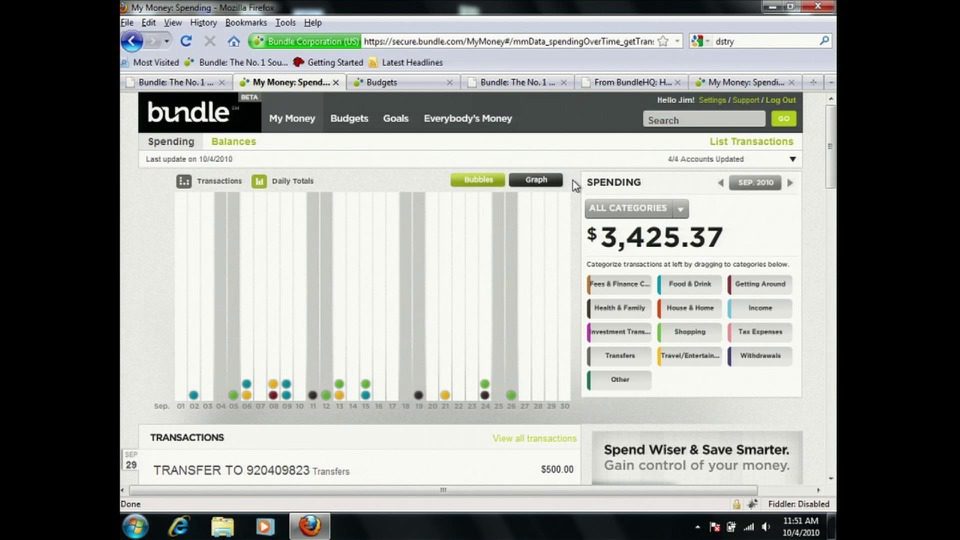960x540 pixels.
Task: Close the active My Money tab
Action: 336,83
